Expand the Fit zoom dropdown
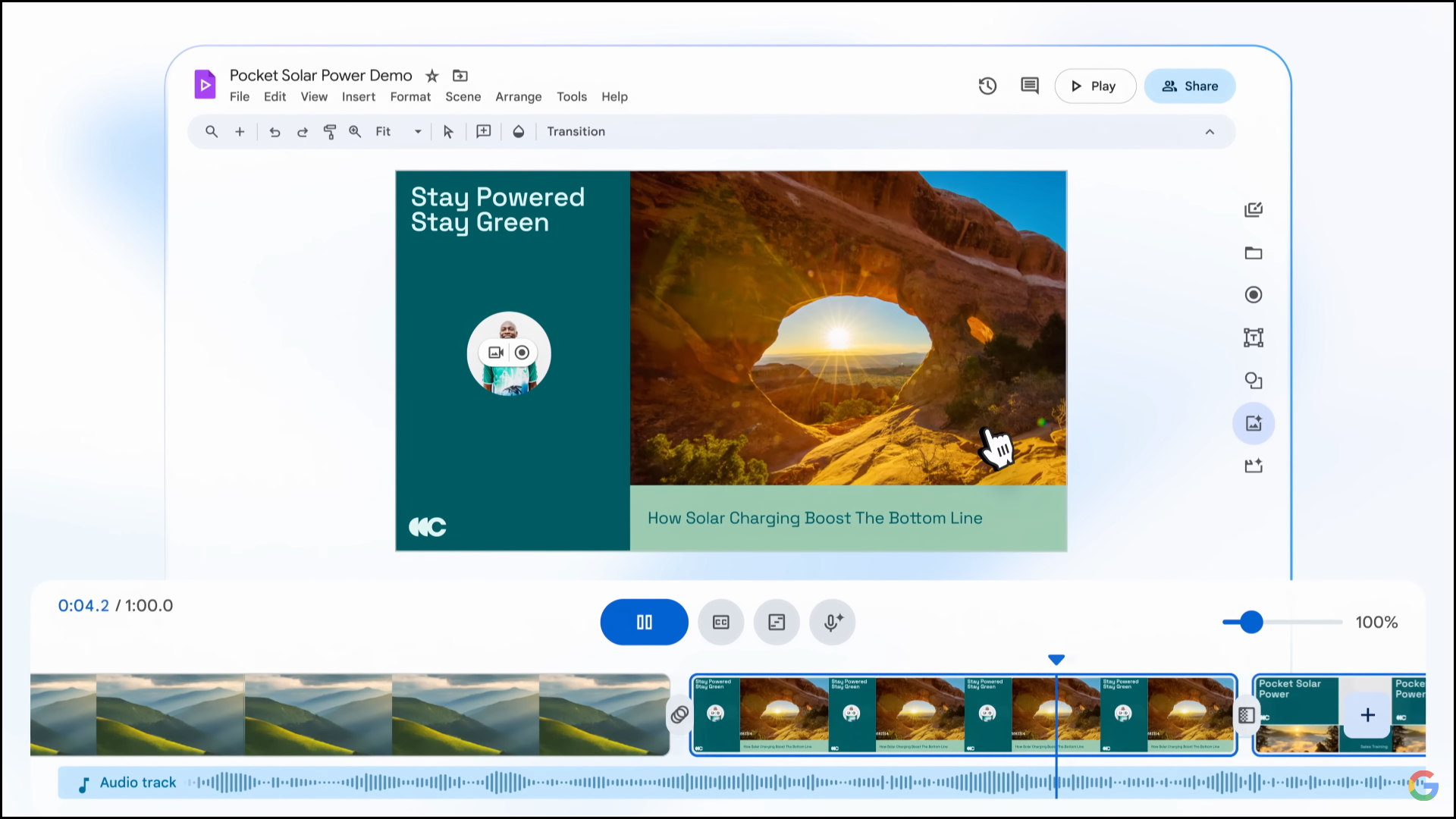Screen dimensions: 1456x819 pos(417,132)
